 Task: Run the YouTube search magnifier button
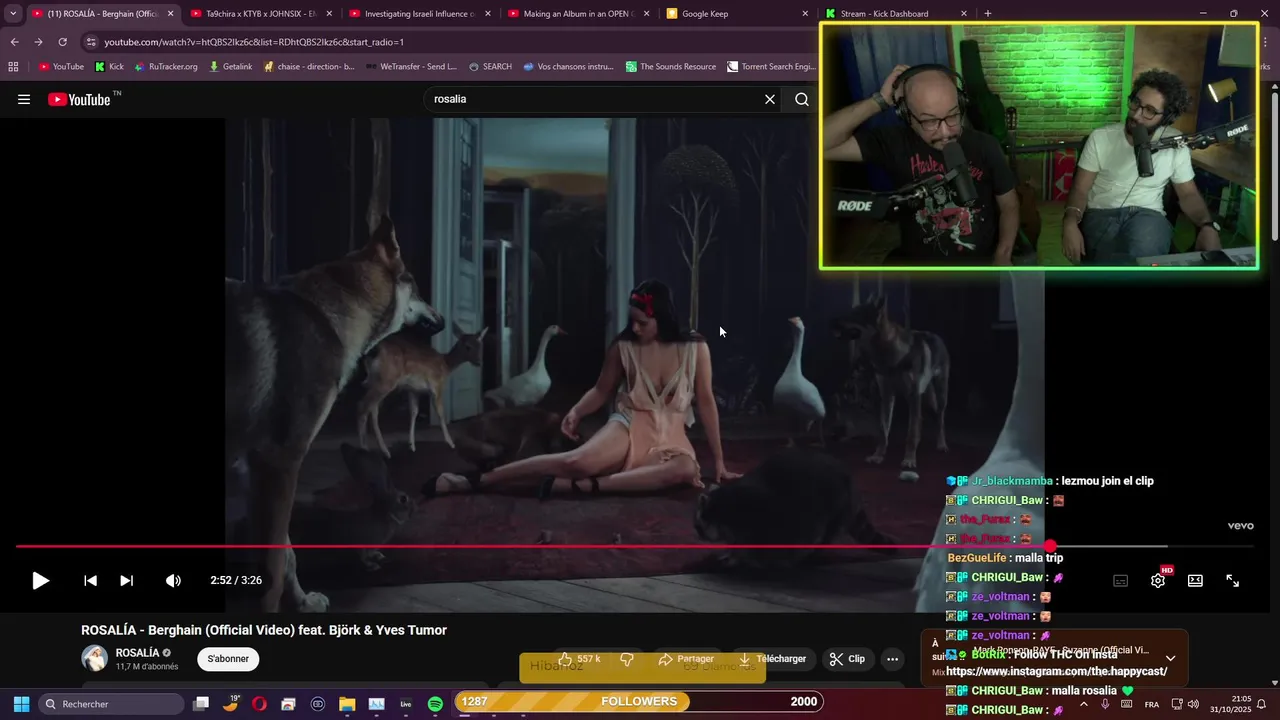[x=802, y=99]
